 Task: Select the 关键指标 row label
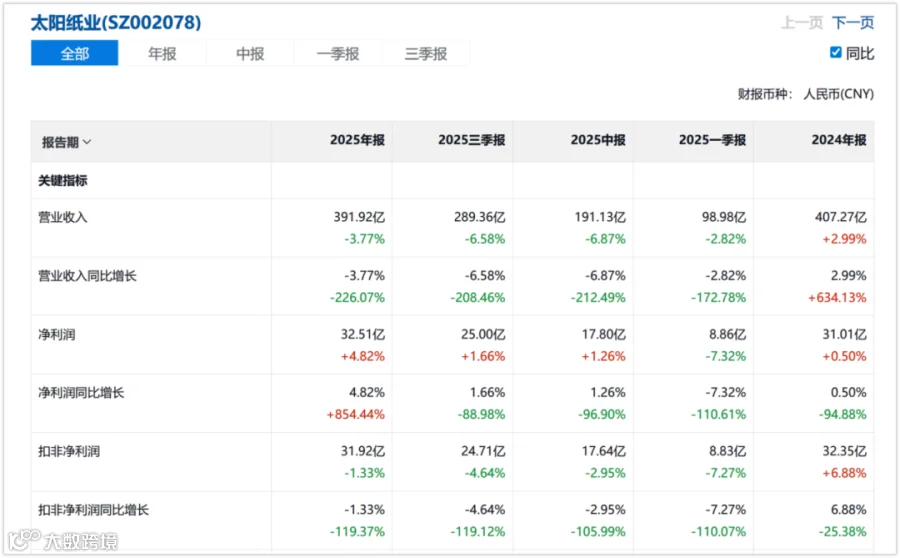(63, 181)
